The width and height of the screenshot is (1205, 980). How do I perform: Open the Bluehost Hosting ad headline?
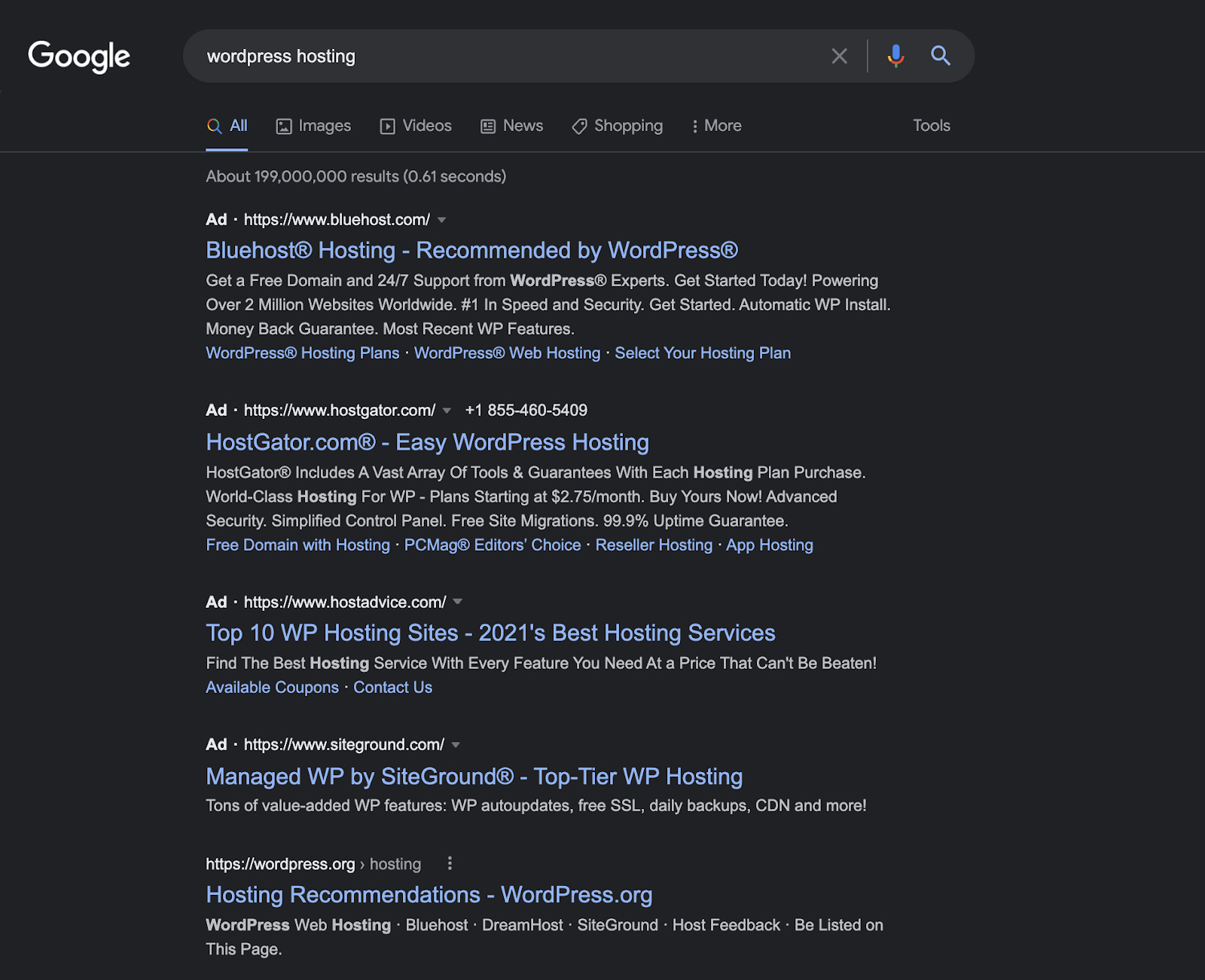tap(471, 250)
